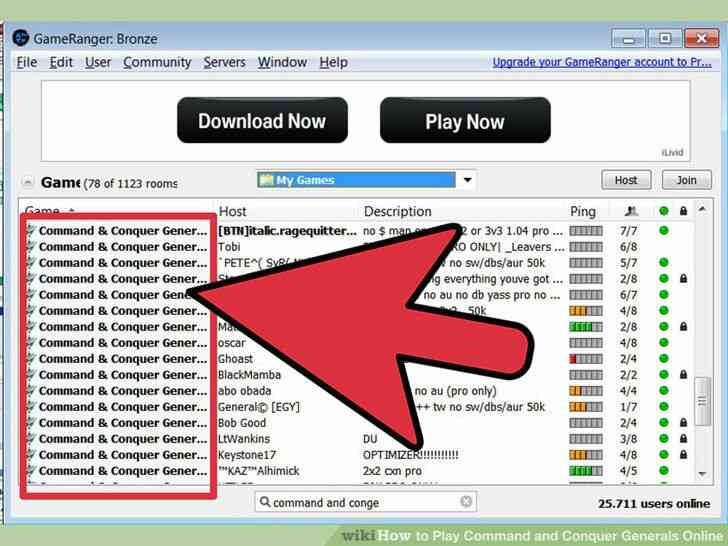Sort by Ping column header

(x=583, y=211)
